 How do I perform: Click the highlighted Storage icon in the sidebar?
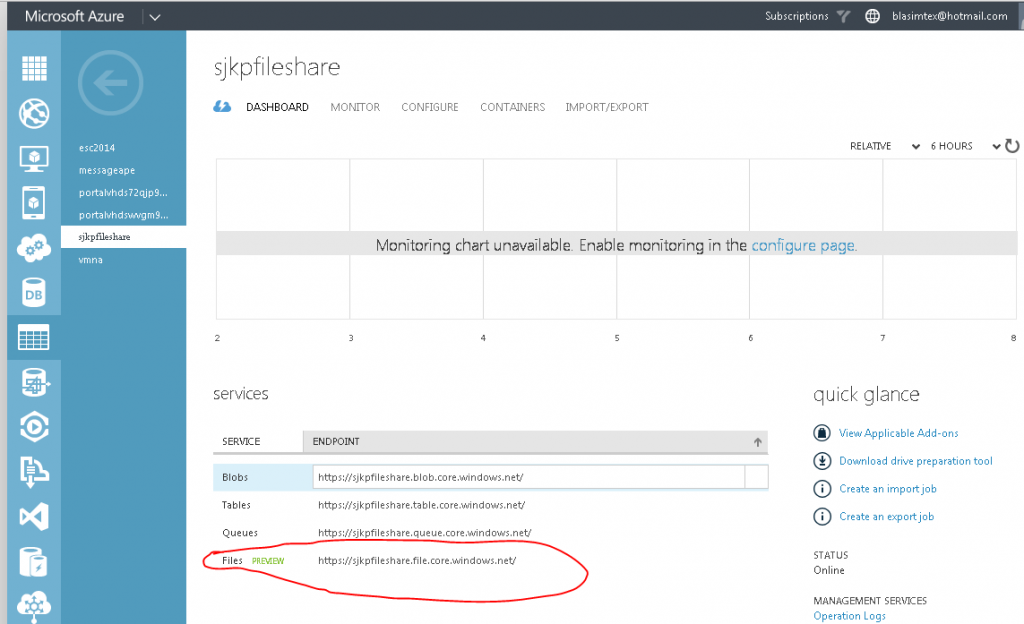[34, 337]
